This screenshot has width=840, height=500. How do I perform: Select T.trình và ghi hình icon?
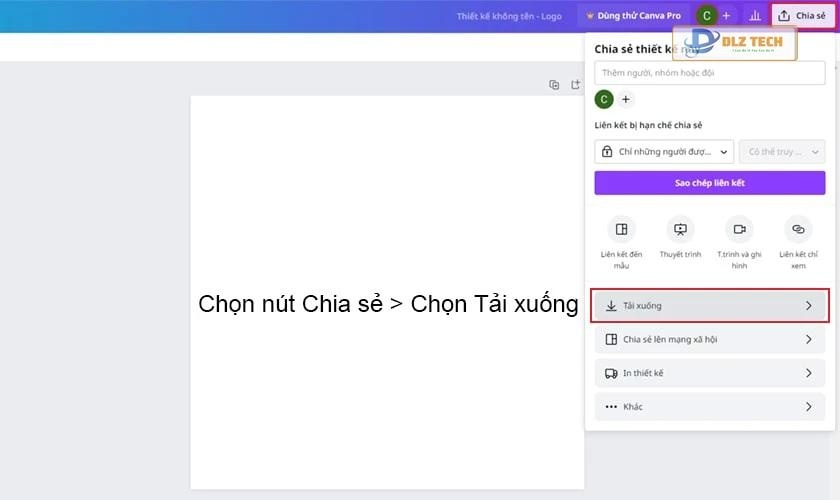(x=739, y=230)
